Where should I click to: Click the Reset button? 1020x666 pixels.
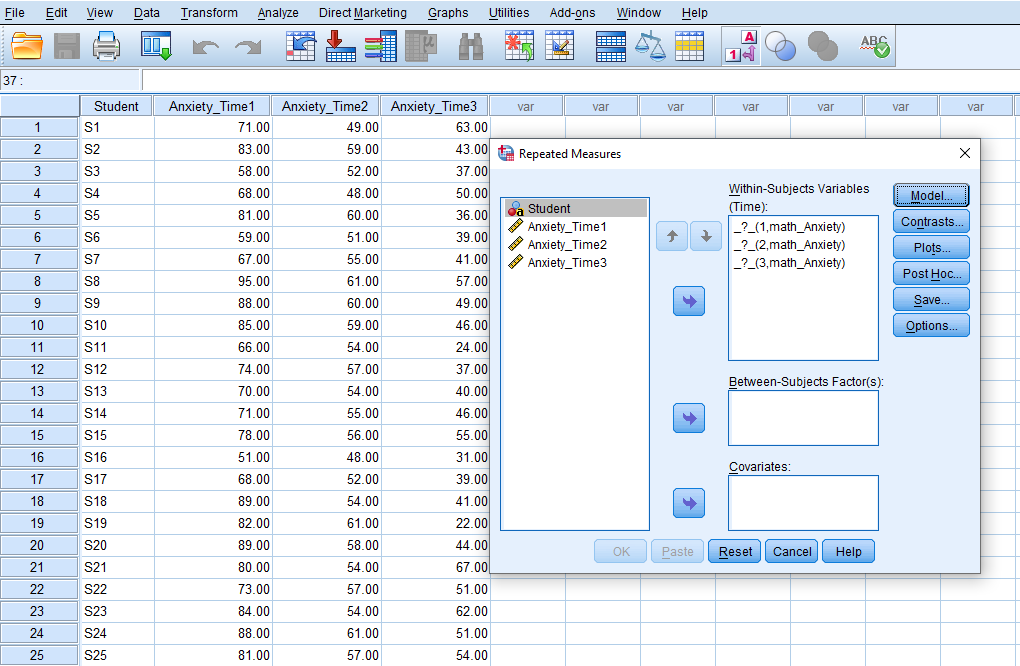(734, 551)
